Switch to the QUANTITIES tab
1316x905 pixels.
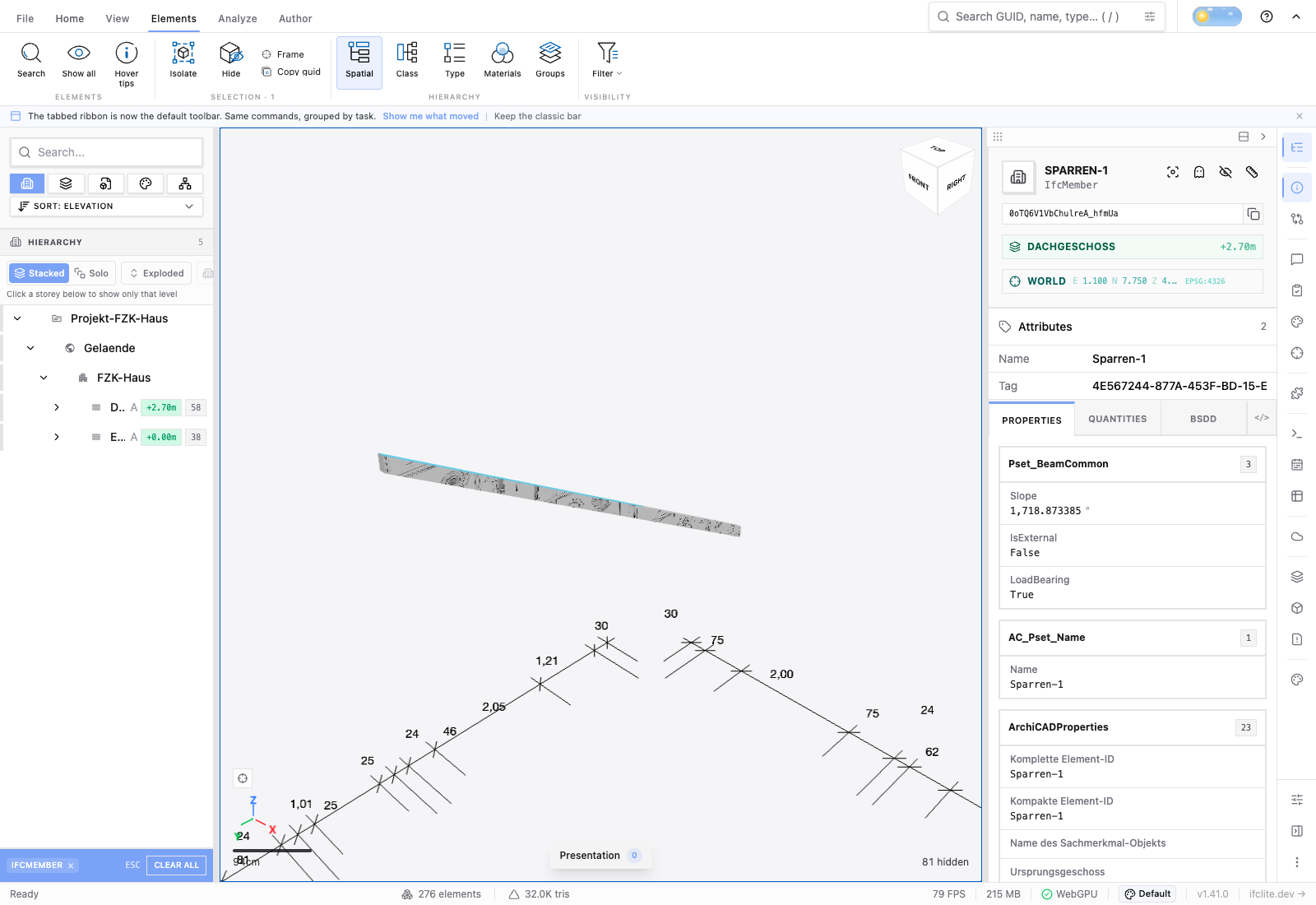[x=1118, y=419]
